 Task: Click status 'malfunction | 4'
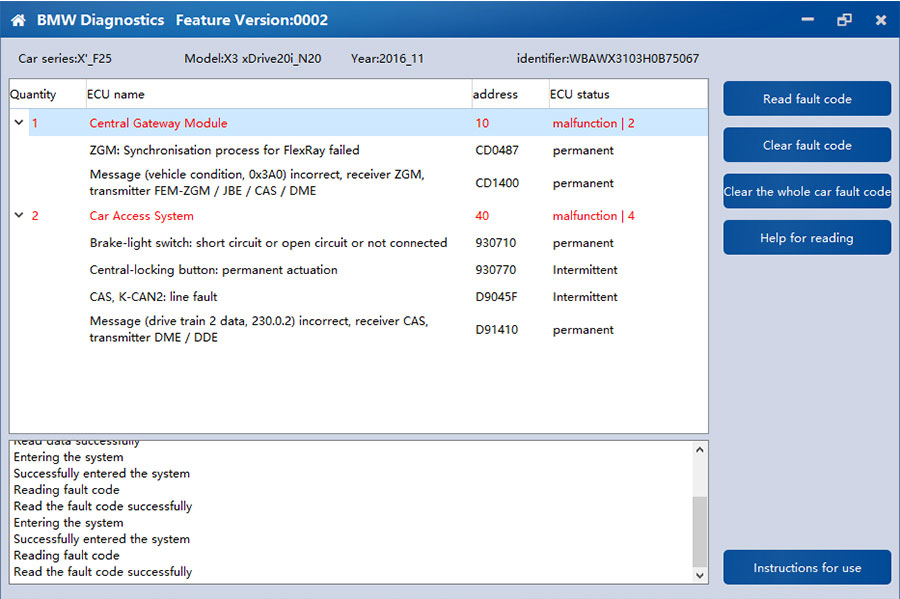(x=593, y=216)
